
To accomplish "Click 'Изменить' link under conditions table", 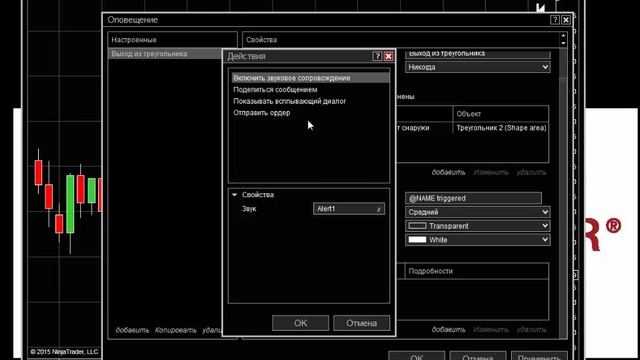I will (x=491, y=172).
